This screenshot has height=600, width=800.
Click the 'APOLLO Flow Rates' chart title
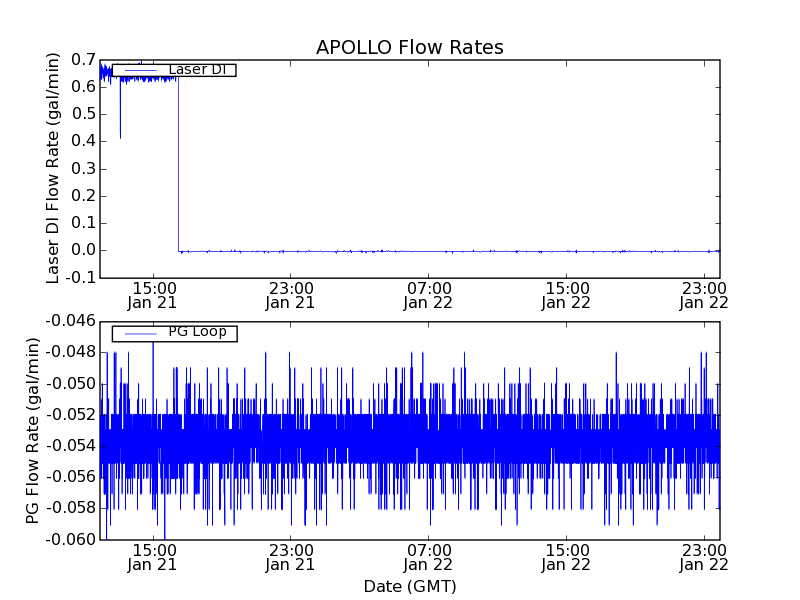[x=410, y=47]
